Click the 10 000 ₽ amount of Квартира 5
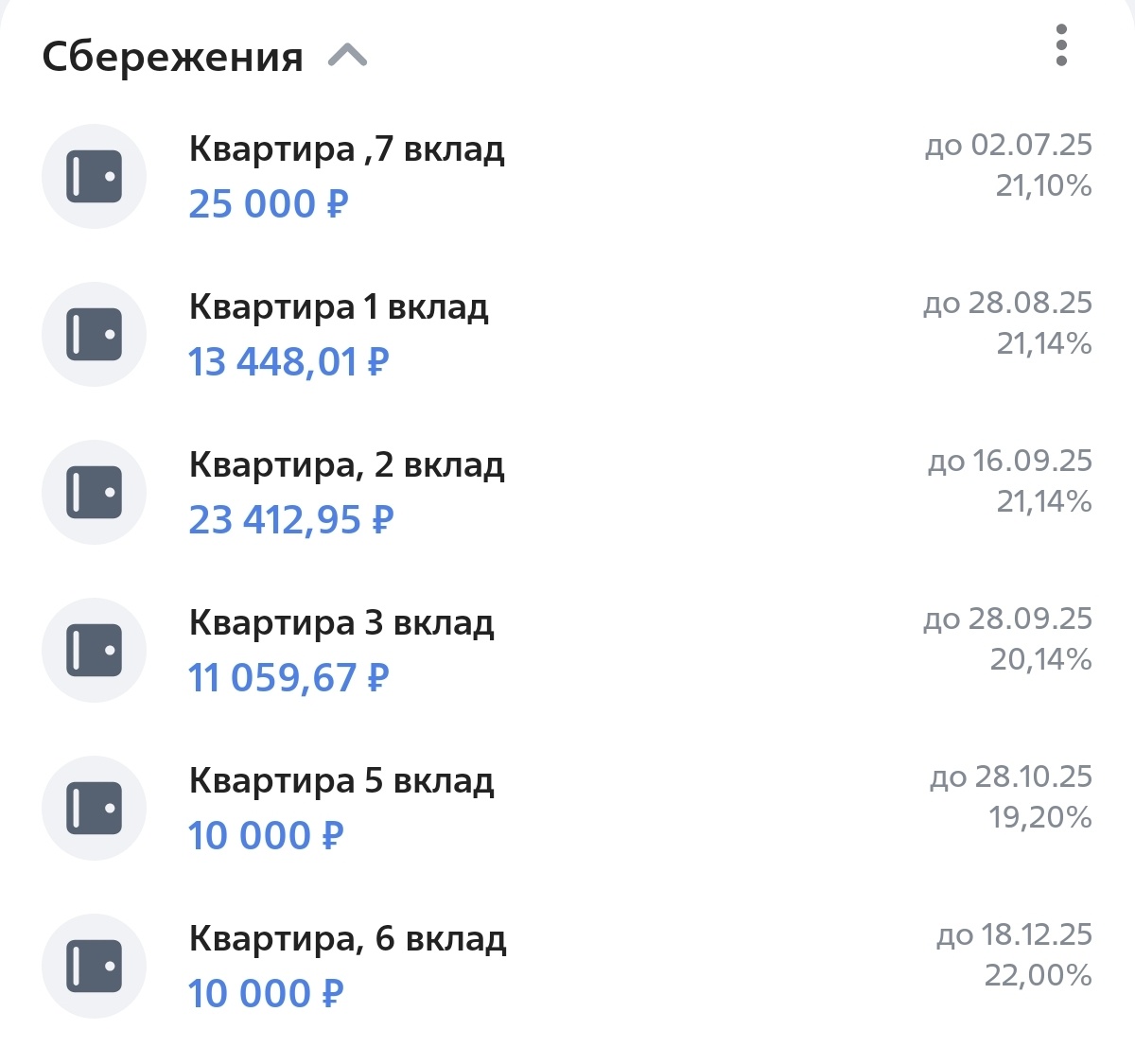The width and height of the screenshot is (1135, 1064). (266, 835)
